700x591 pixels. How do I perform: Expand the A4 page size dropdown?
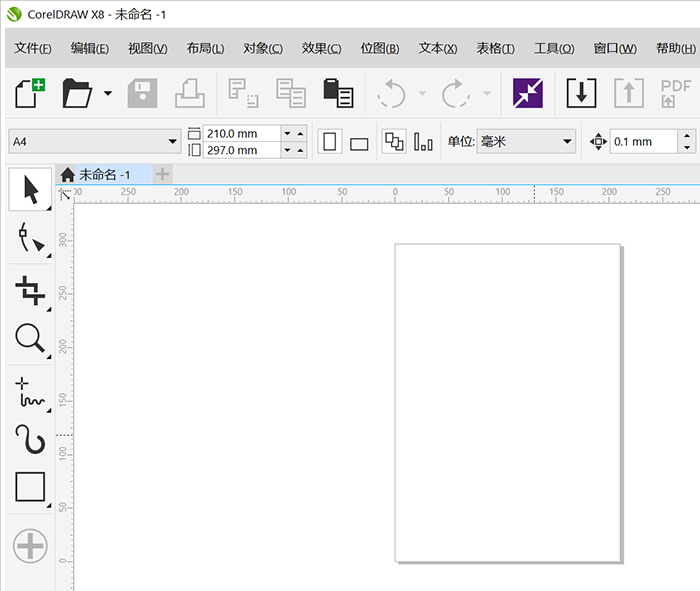(x=172, y=142)
